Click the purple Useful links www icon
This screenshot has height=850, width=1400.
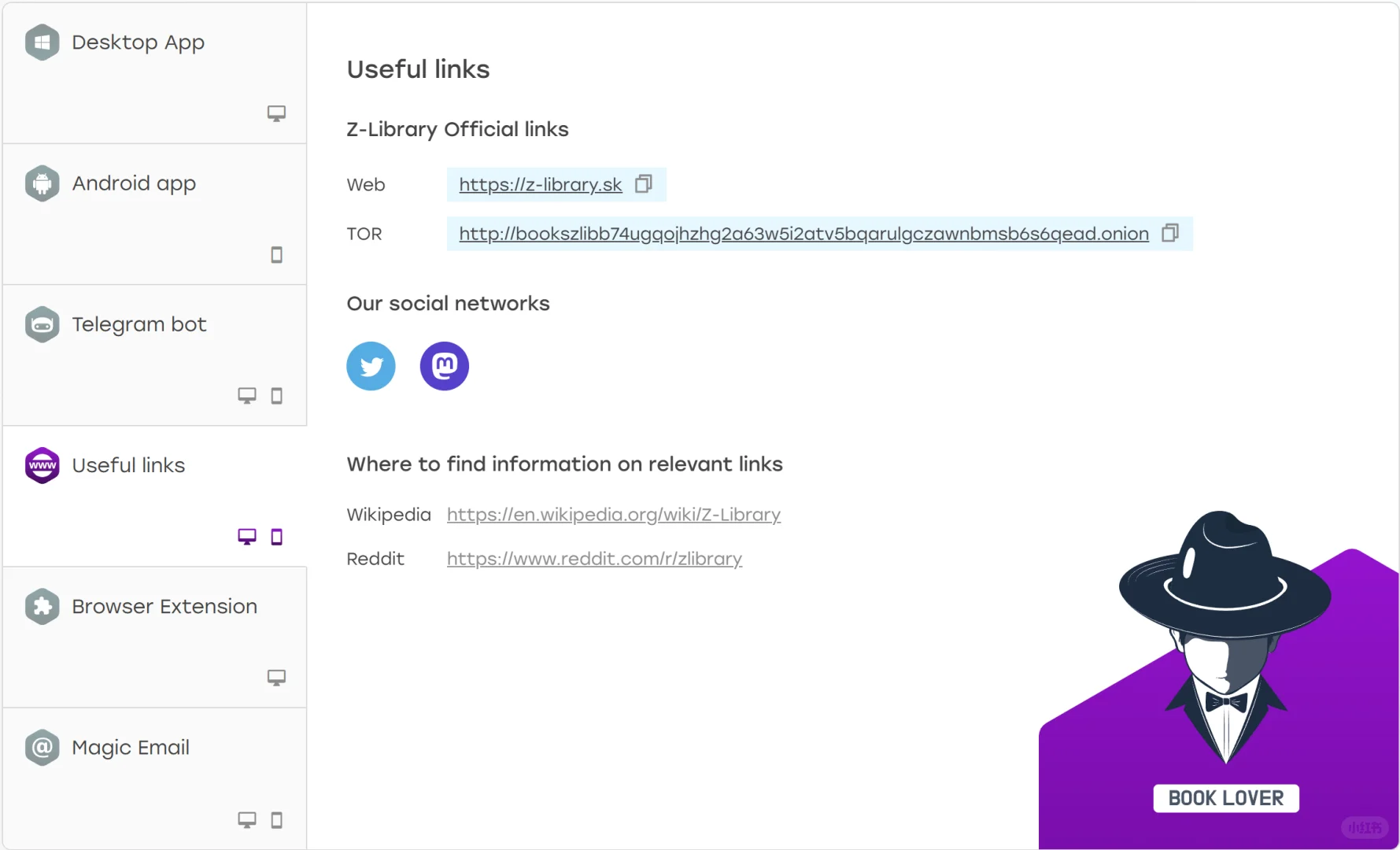(42, 465)
